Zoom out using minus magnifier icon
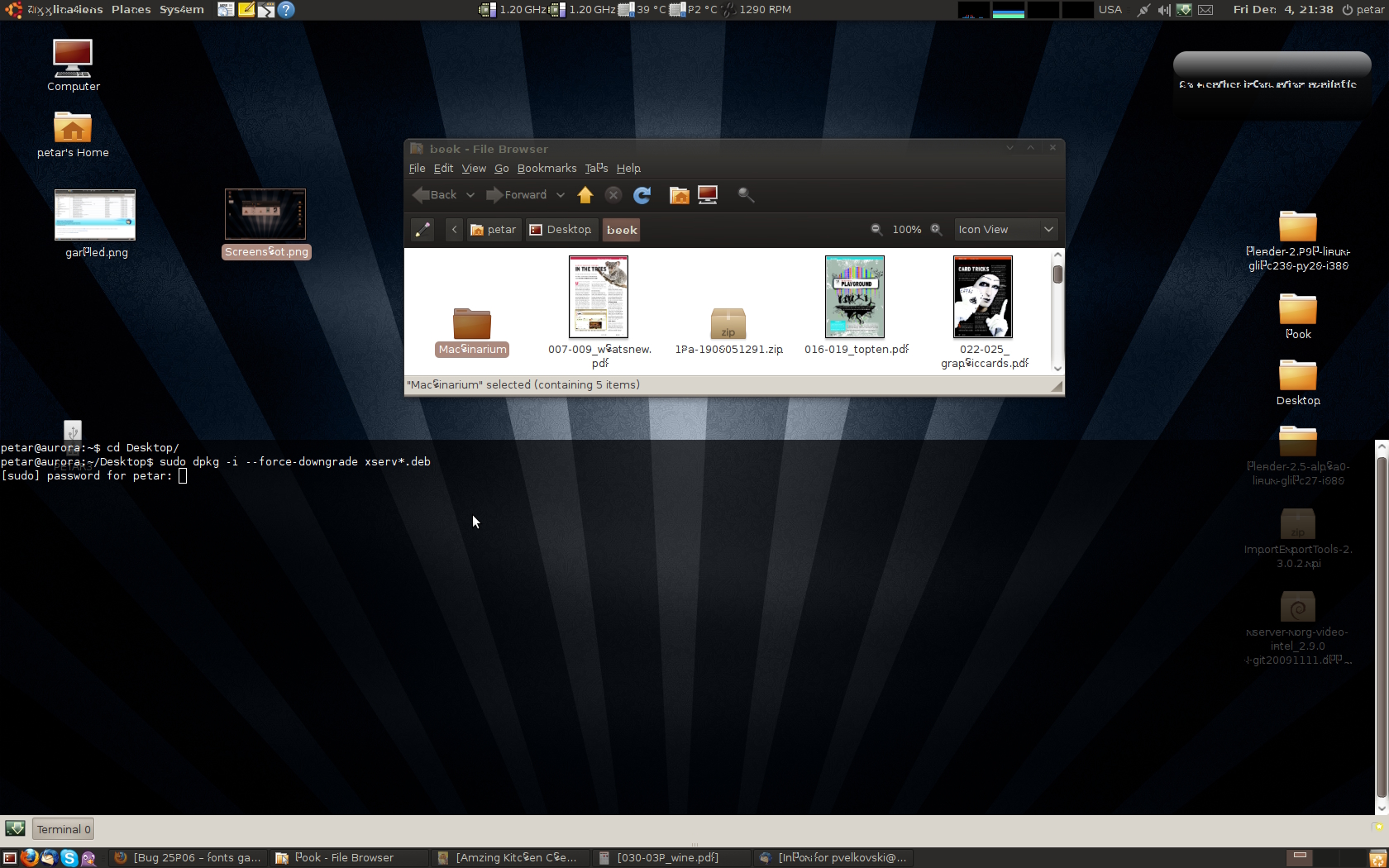The width and height of the screenshot is (1389, 868). click(876, 230)
